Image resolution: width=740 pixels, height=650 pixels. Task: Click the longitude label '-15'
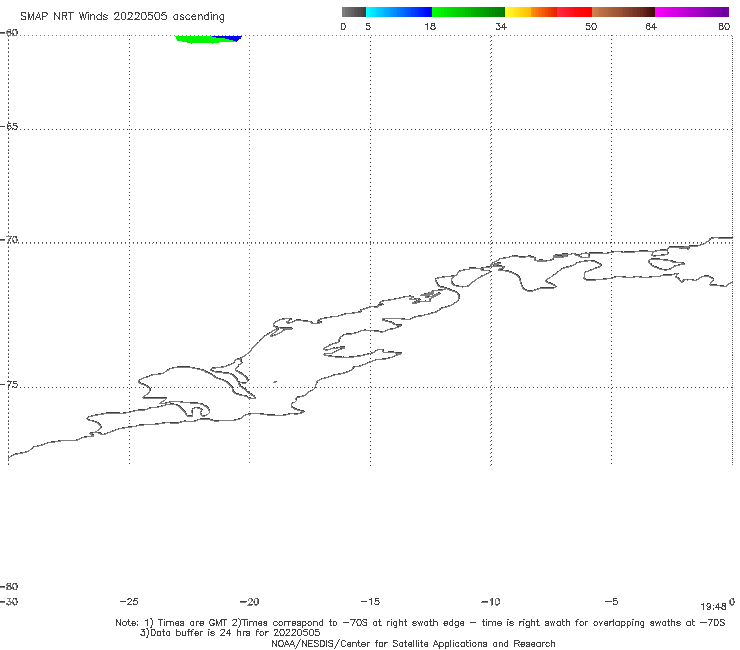pos(370,601)
